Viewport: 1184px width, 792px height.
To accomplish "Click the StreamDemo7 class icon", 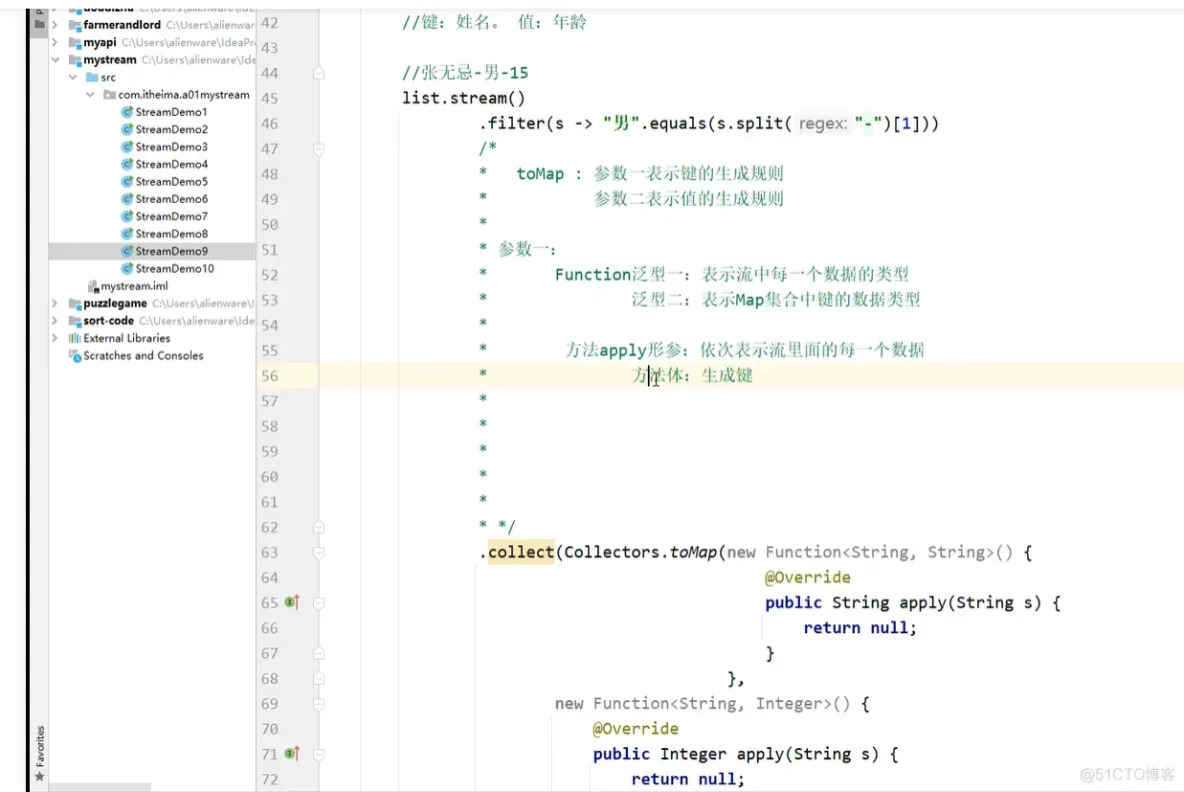I will click(x=127, y=216).
